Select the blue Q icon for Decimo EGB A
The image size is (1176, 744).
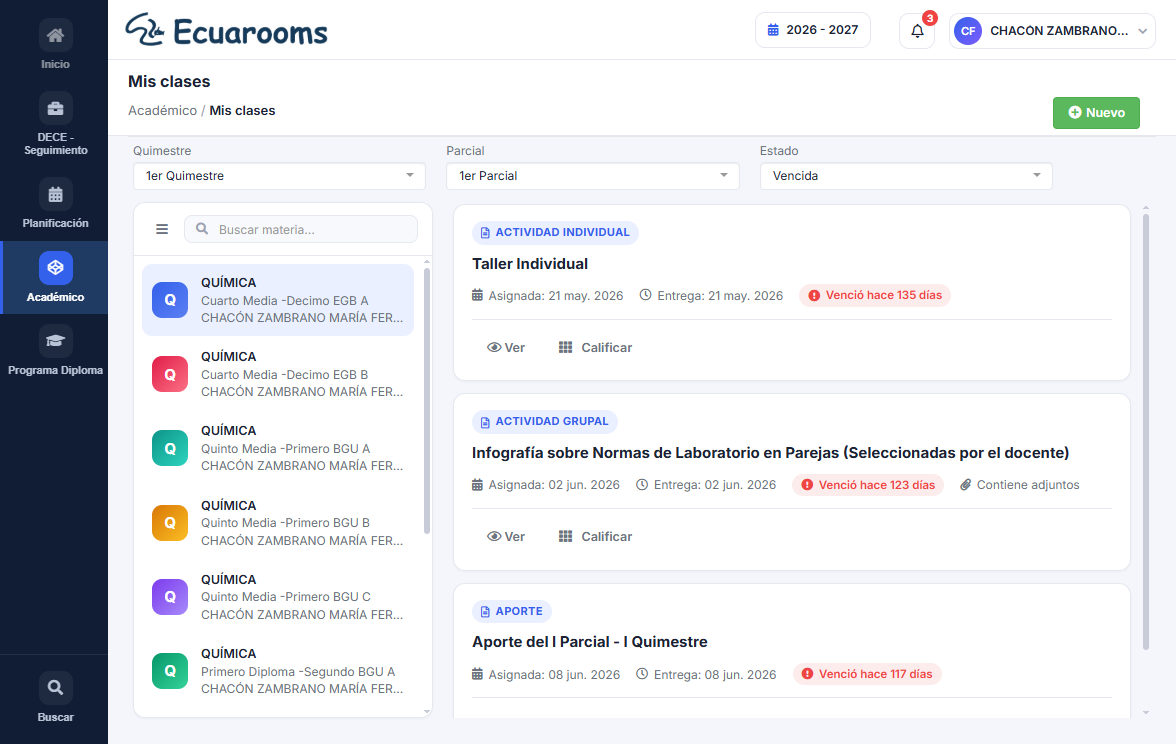(170, 300)
